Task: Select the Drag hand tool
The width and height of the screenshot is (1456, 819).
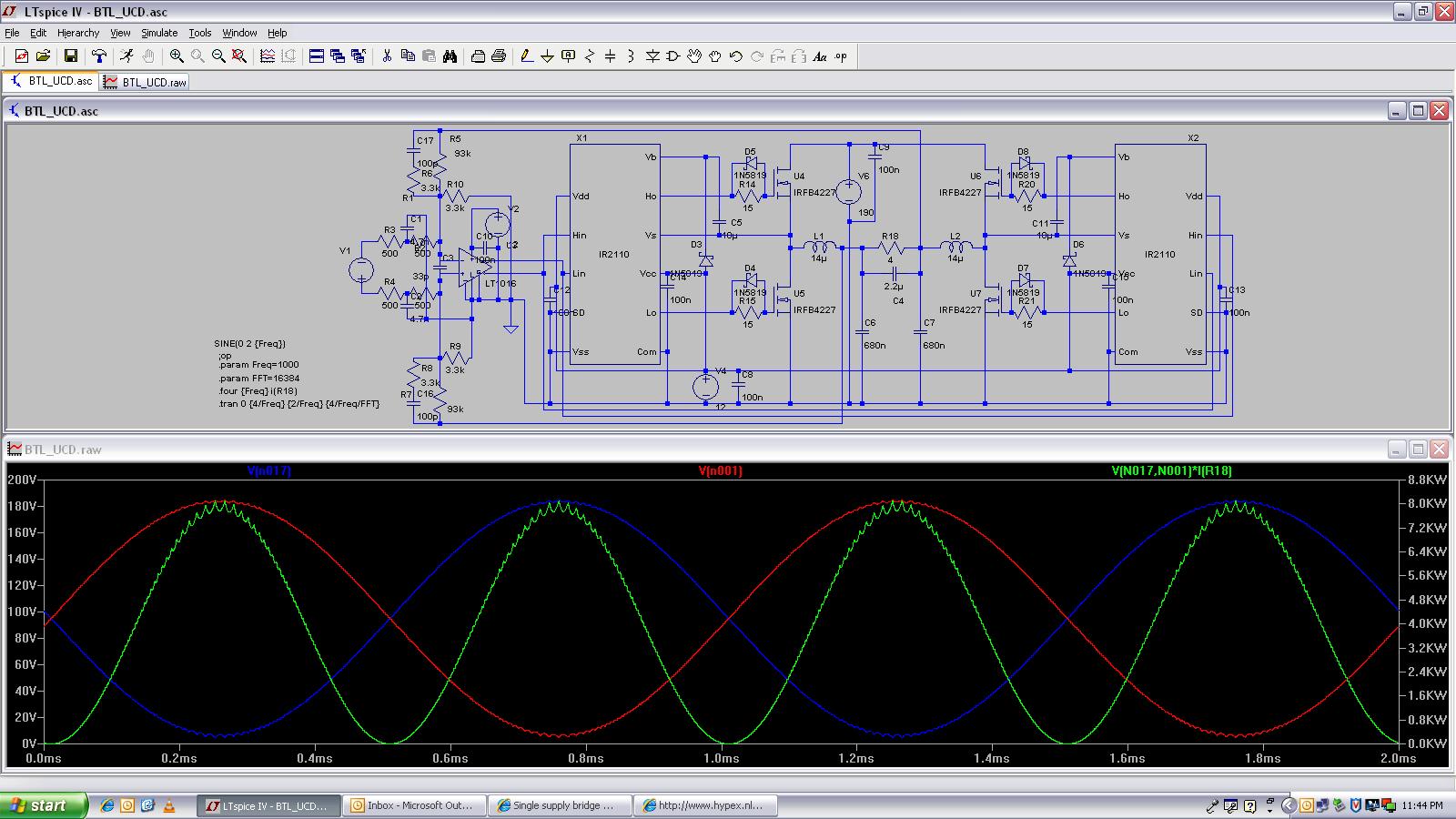Action: [x=715, y=56]
